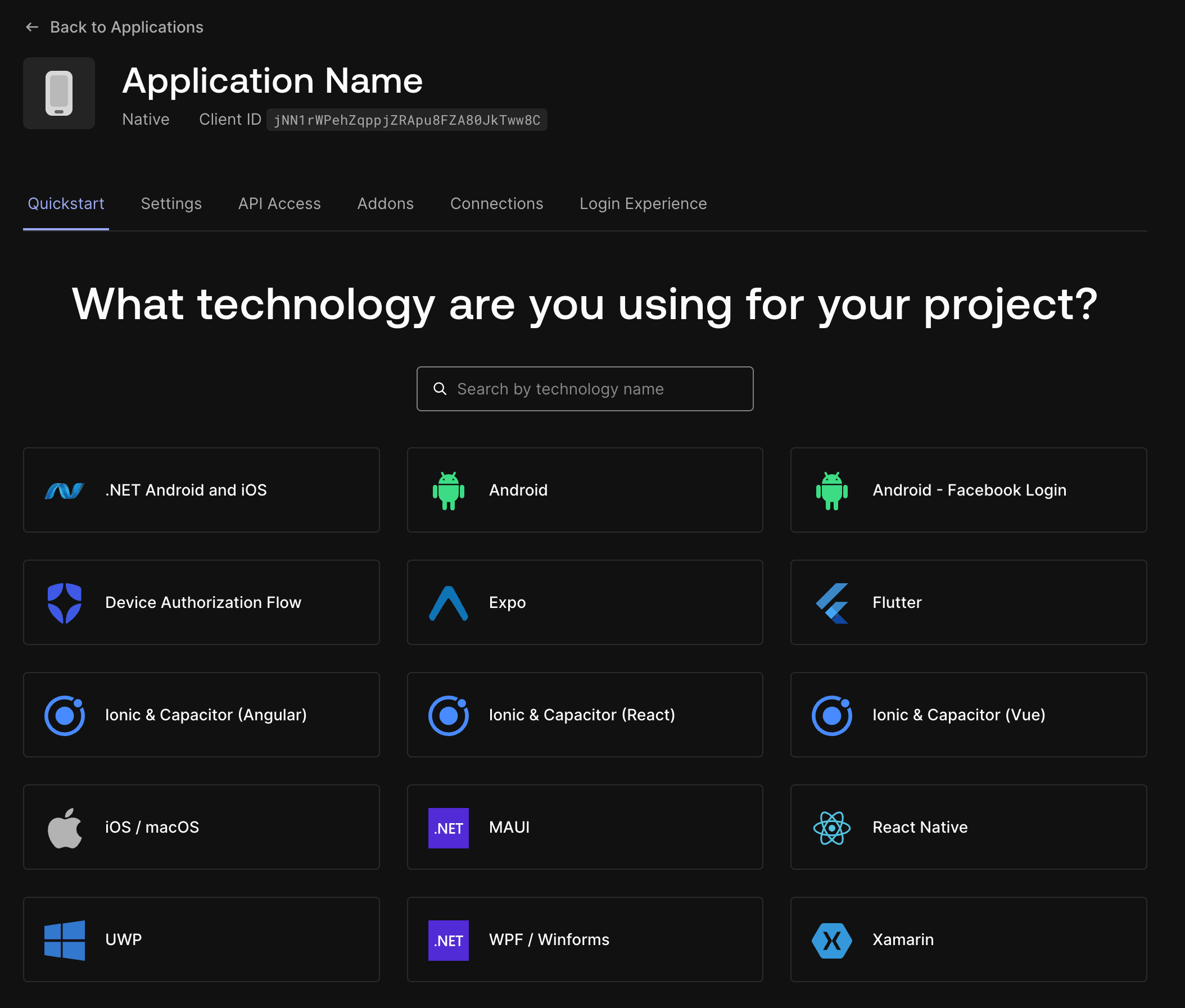1185x1008 pixels.
Task: Open the Settings tab
Action: pos(171,203)
